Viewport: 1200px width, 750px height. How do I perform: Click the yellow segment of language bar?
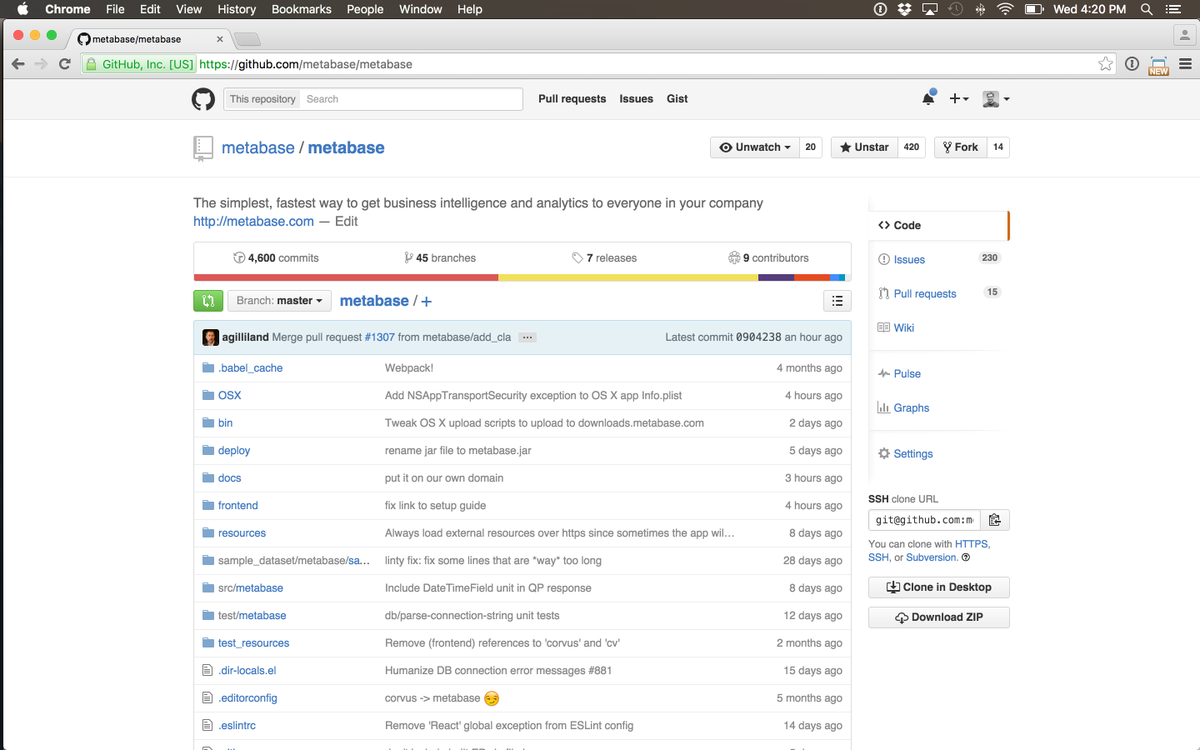(629, 277)
